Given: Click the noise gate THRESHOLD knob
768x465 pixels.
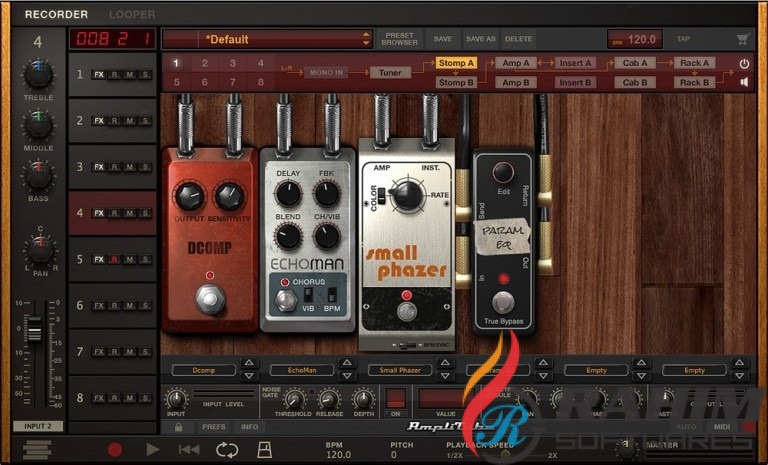Looking at the screenshot, I should [294, 399].
